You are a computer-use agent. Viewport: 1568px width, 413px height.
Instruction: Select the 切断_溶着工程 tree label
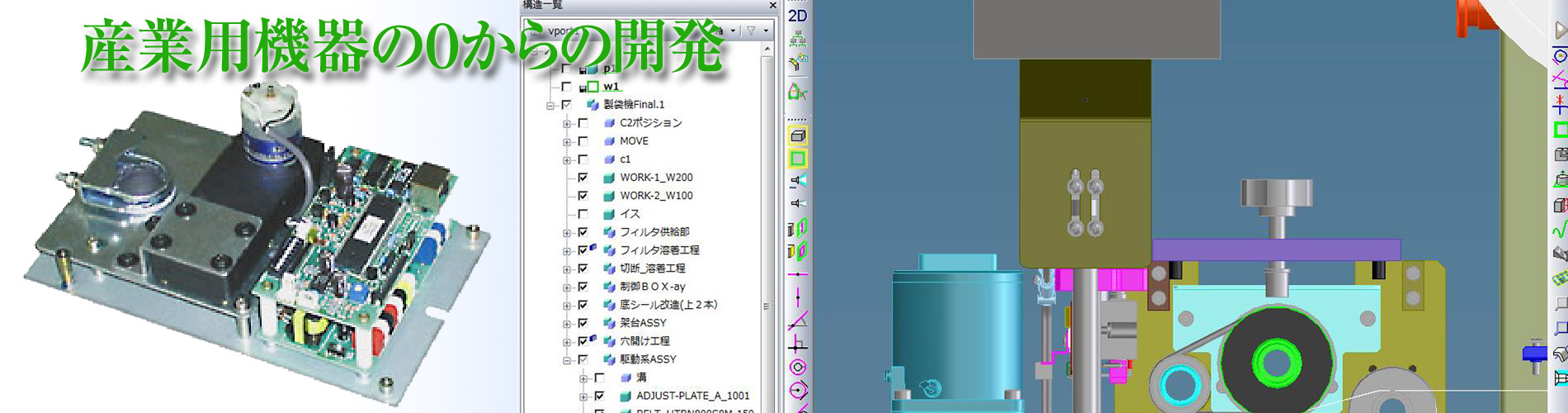(x=653, y=268)
